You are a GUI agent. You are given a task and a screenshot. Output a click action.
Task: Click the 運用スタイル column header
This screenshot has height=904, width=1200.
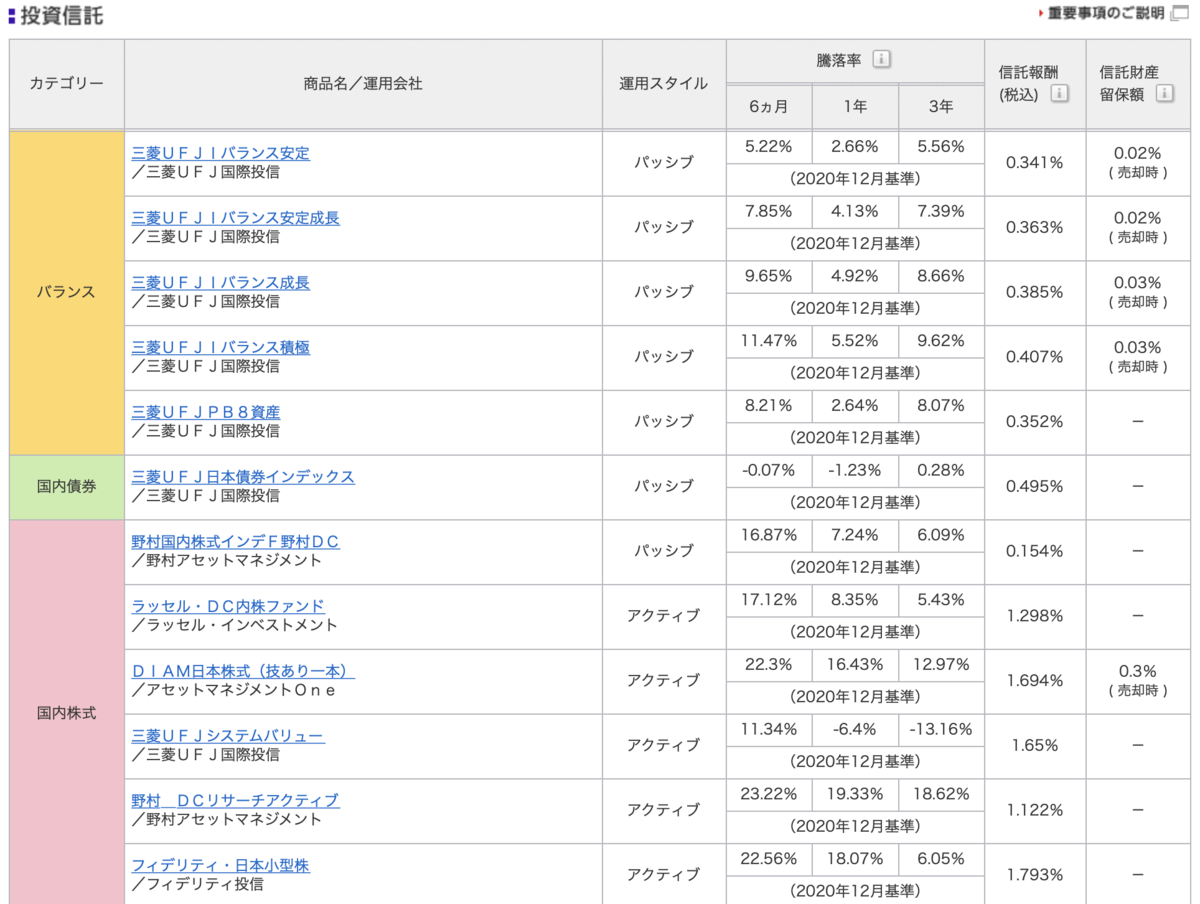tap(664, 84)
